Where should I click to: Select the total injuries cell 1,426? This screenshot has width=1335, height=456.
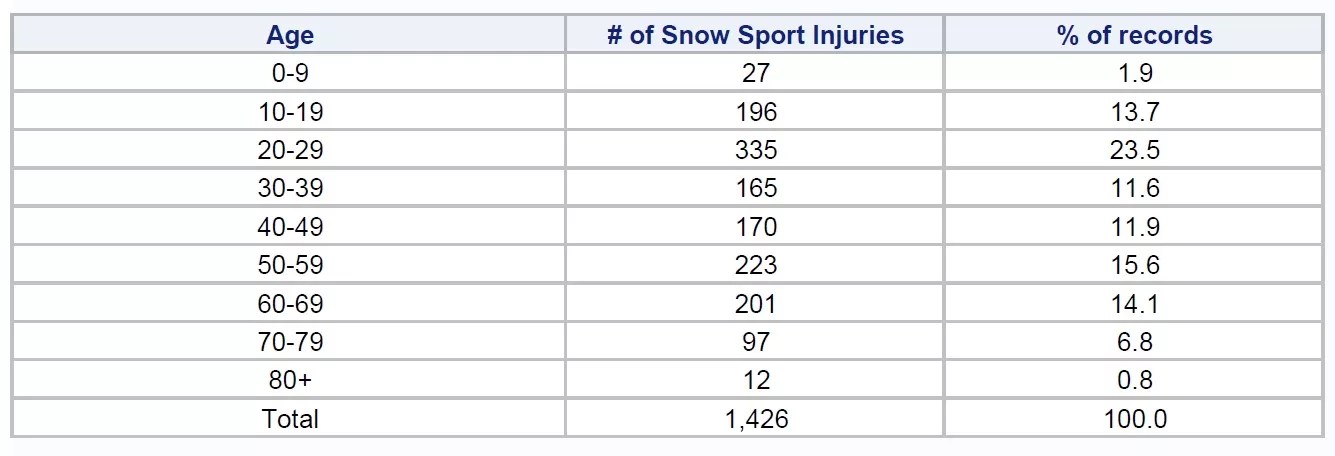(x=755, y=418)
